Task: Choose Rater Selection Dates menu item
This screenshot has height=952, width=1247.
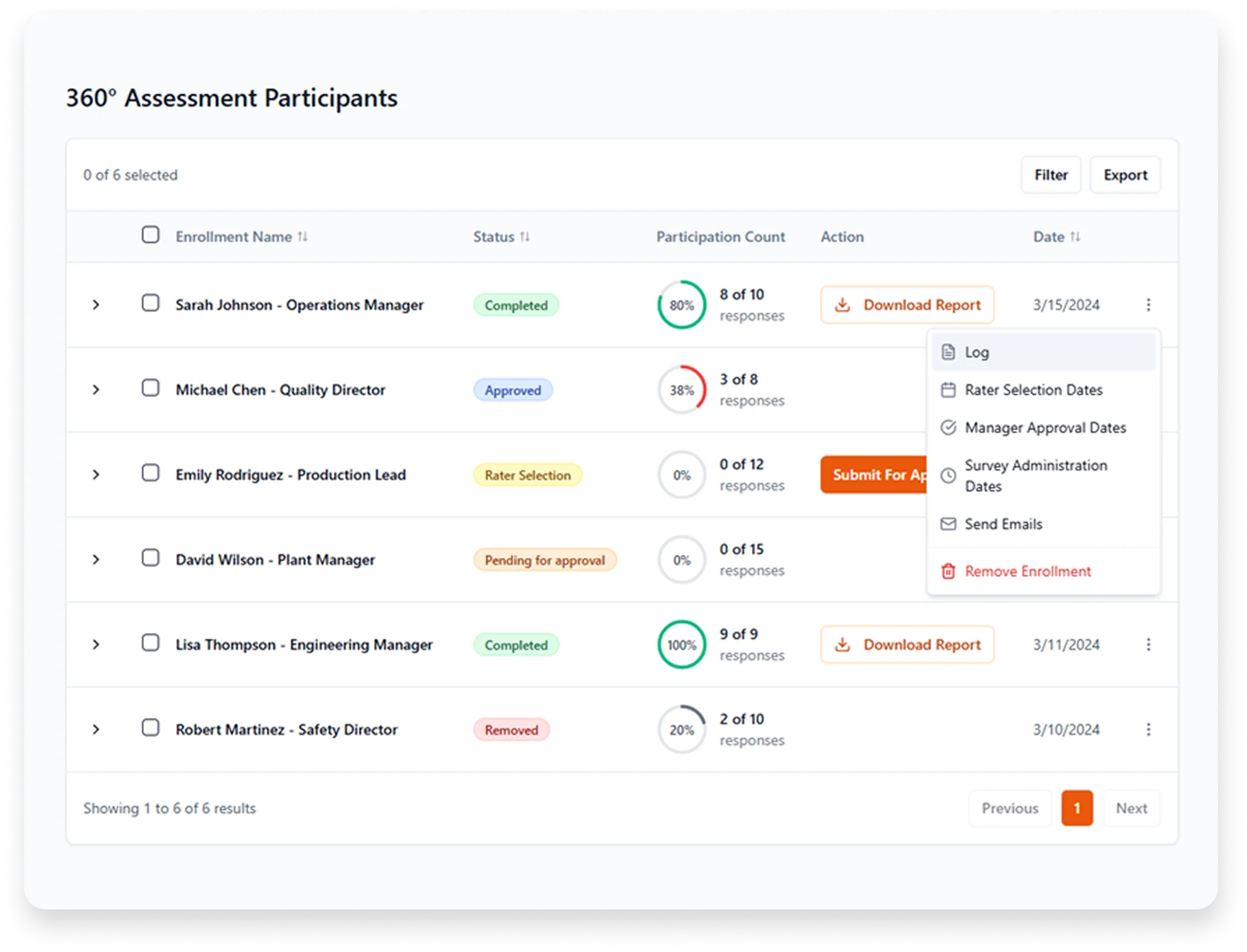Action: [1044, 390]
